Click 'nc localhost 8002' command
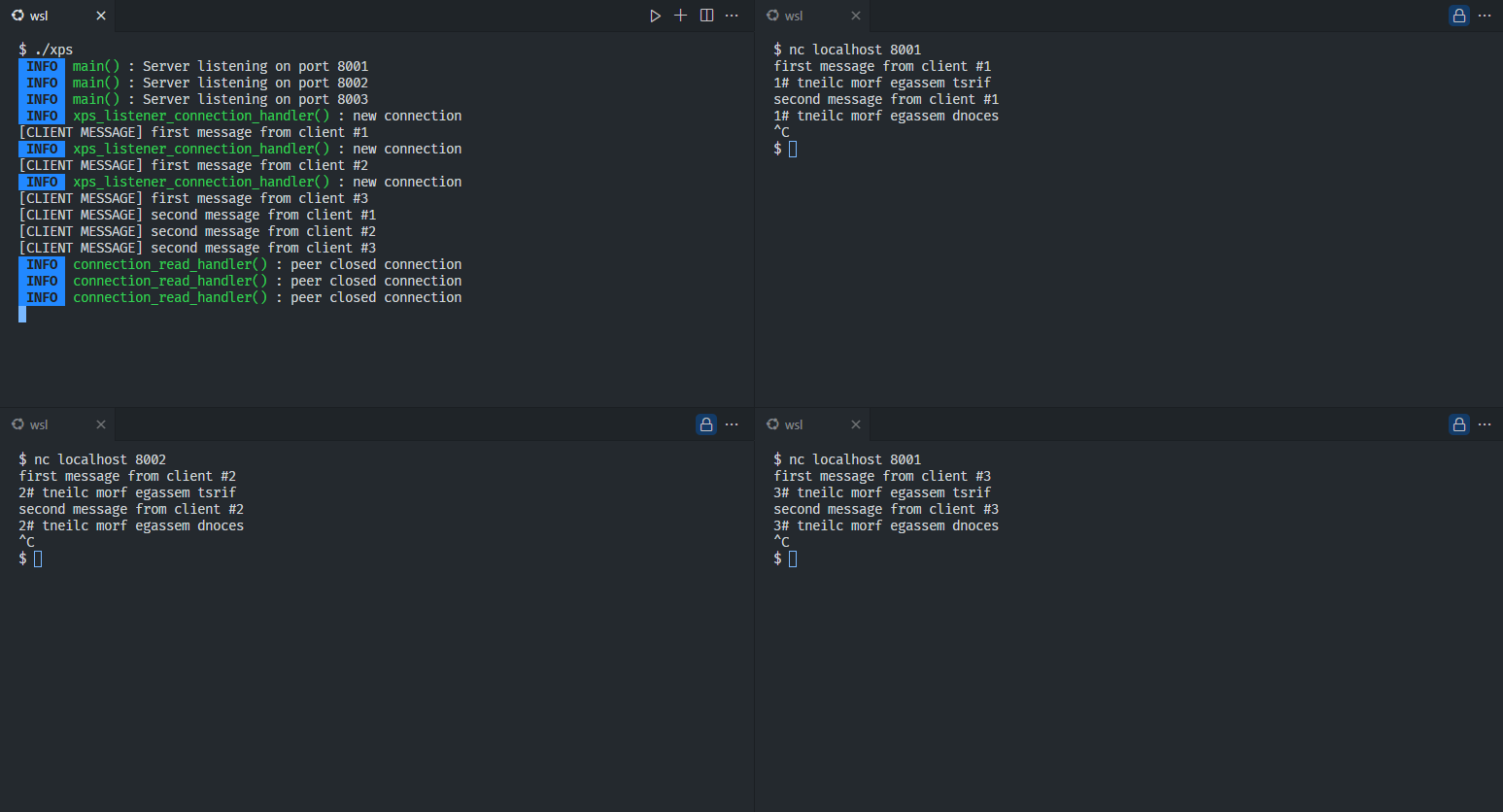 coord(100,459)
